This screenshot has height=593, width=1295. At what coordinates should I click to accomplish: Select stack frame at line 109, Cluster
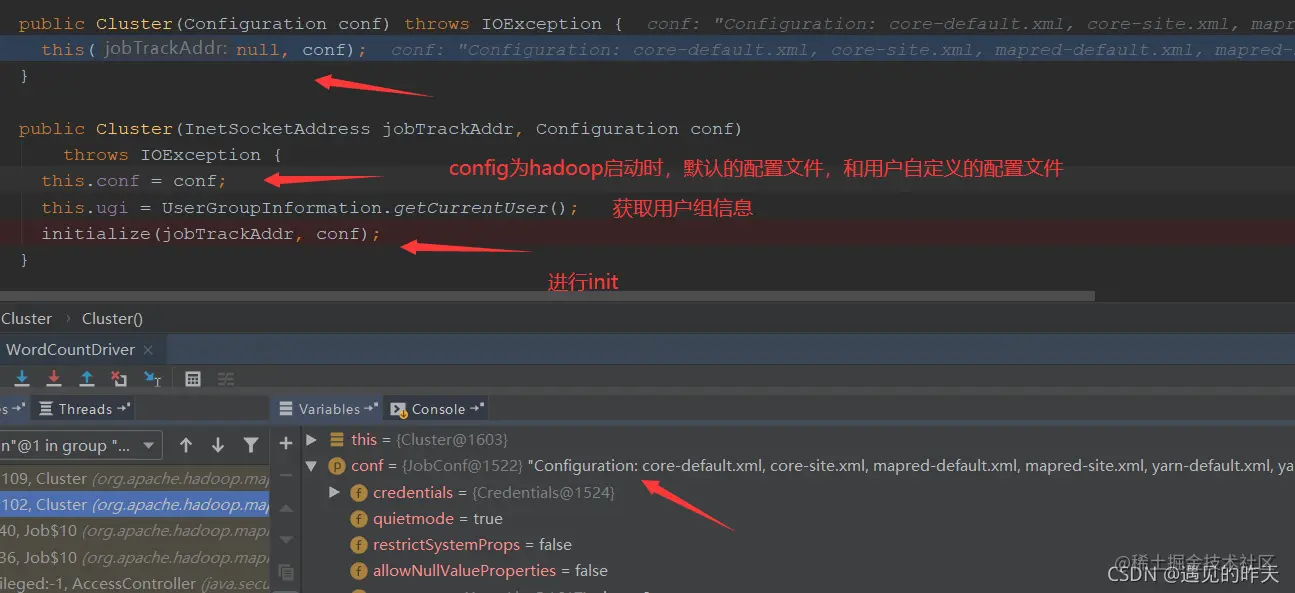point(135,479)
